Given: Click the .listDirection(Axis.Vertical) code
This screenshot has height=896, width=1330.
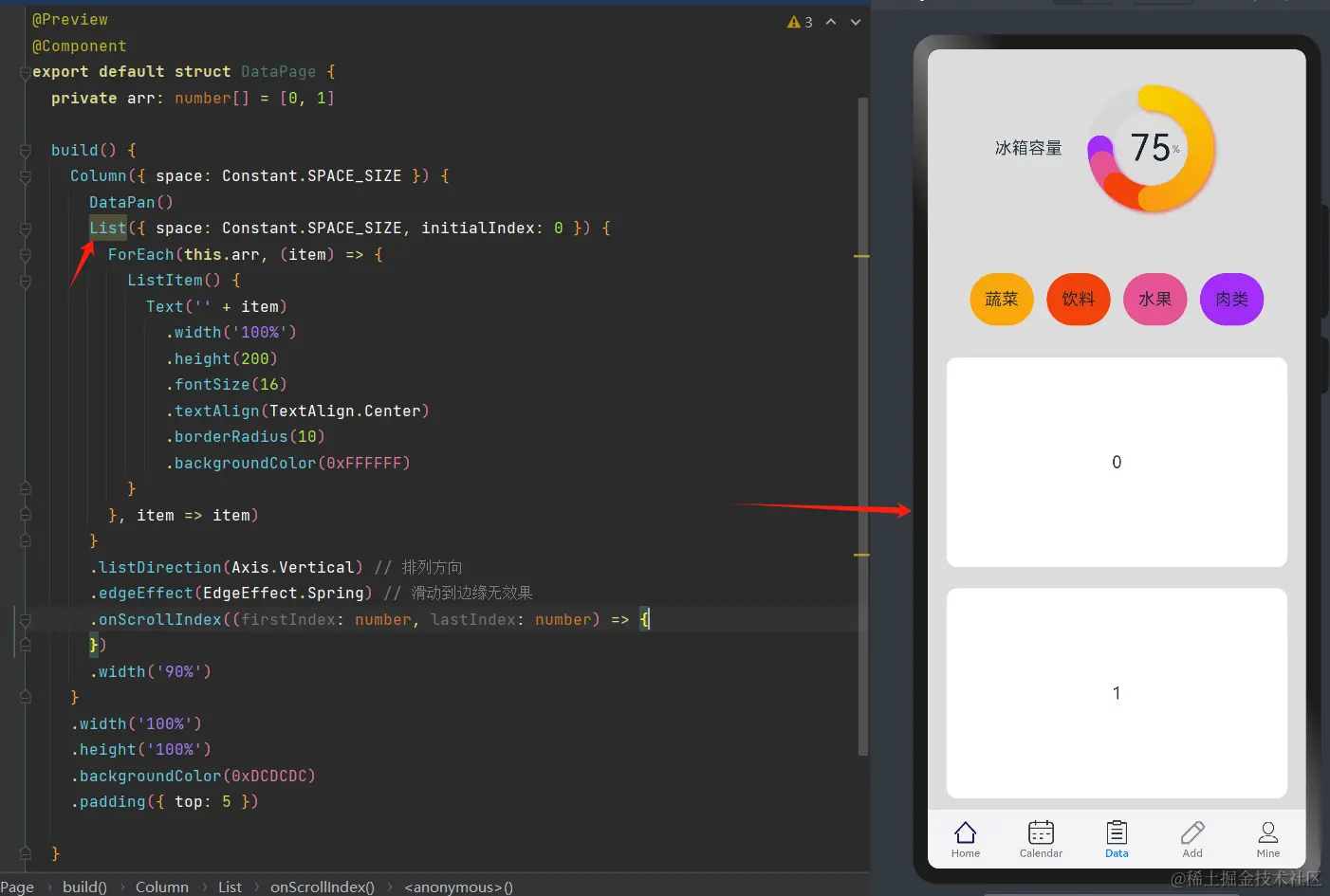Looking at the screenshot, I should tap(226, 568).
